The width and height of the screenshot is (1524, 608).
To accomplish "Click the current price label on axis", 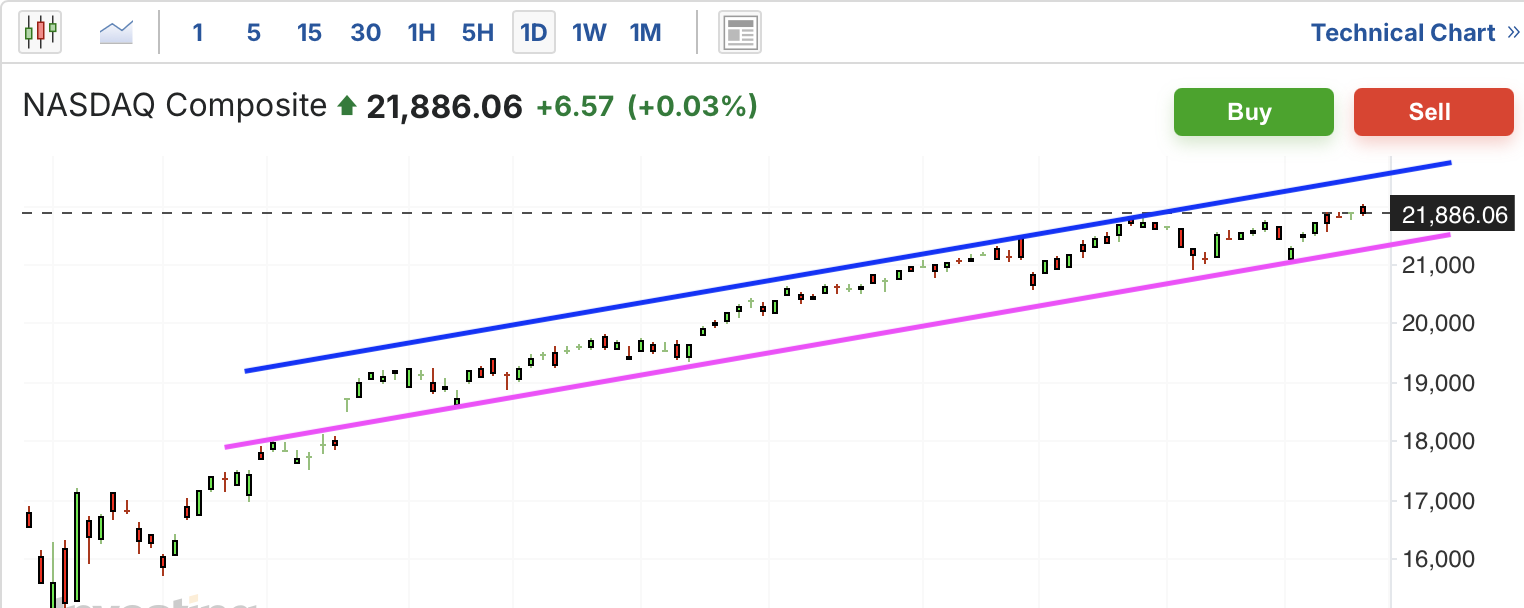I will click(x=1455, y=214).
